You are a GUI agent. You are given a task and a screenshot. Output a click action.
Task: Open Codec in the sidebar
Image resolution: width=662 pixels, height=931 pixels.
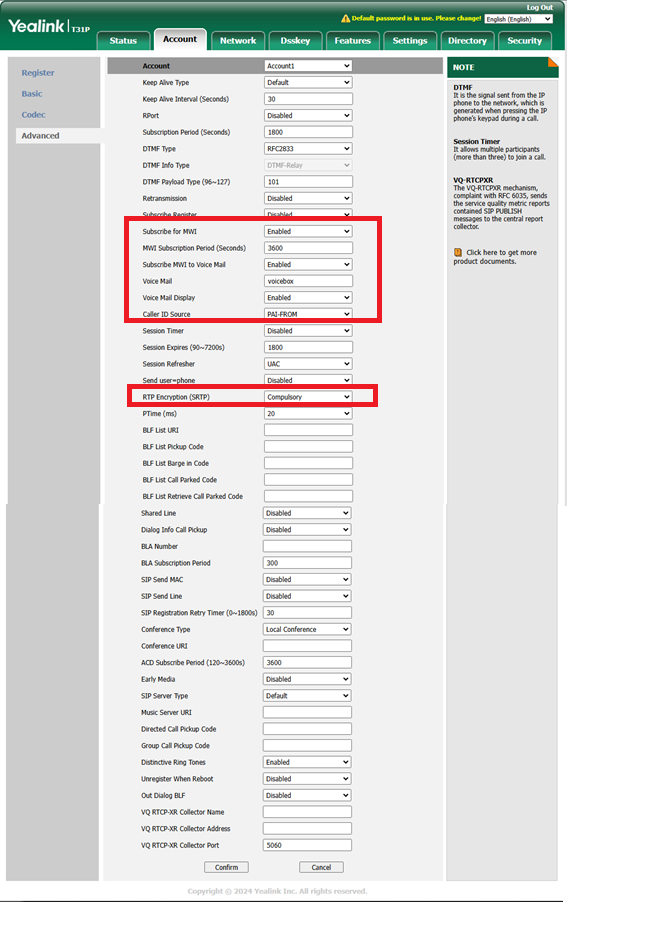coord(33,115)
